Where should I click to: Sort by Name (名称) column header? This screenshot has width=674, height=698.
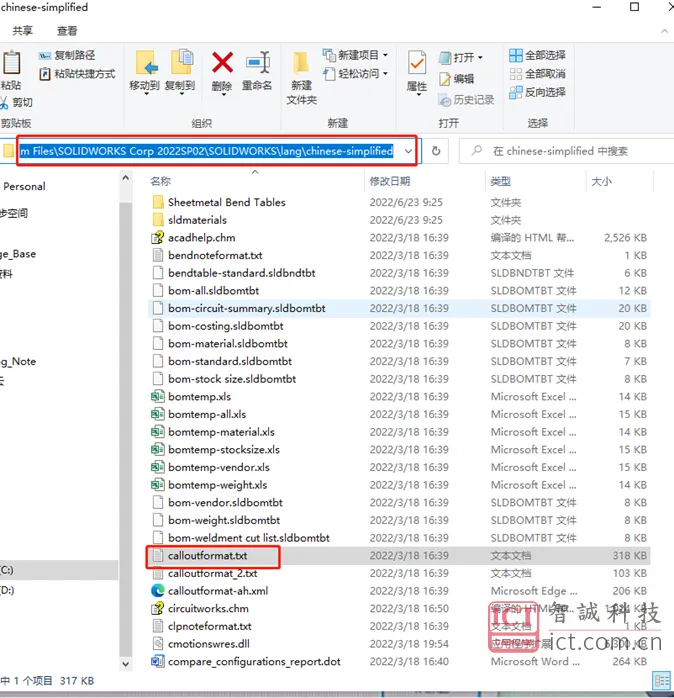(160, 181)
